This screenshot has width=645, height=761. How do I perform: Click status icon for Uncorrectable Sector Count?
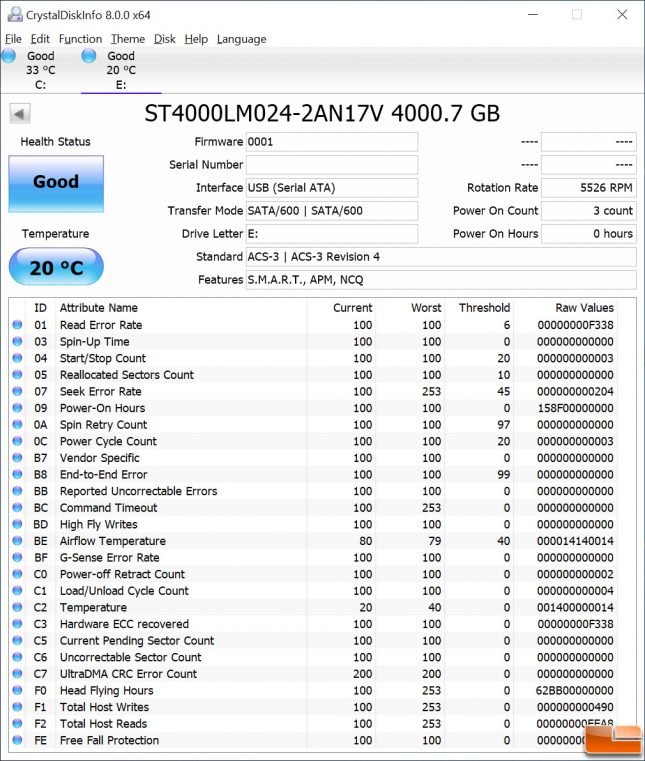pyautogui.click(x=17, y=657)
